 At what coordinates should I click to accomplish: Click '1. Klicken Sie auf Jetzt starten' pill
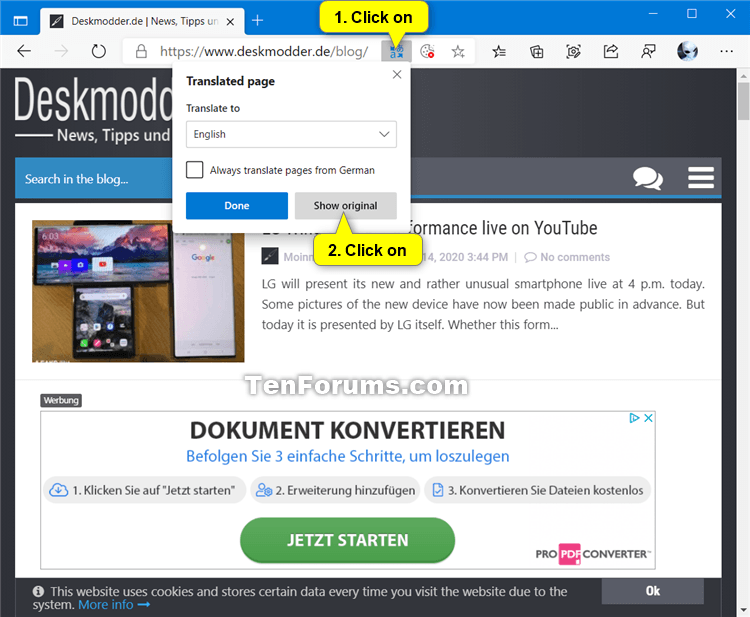coord(144,490)
